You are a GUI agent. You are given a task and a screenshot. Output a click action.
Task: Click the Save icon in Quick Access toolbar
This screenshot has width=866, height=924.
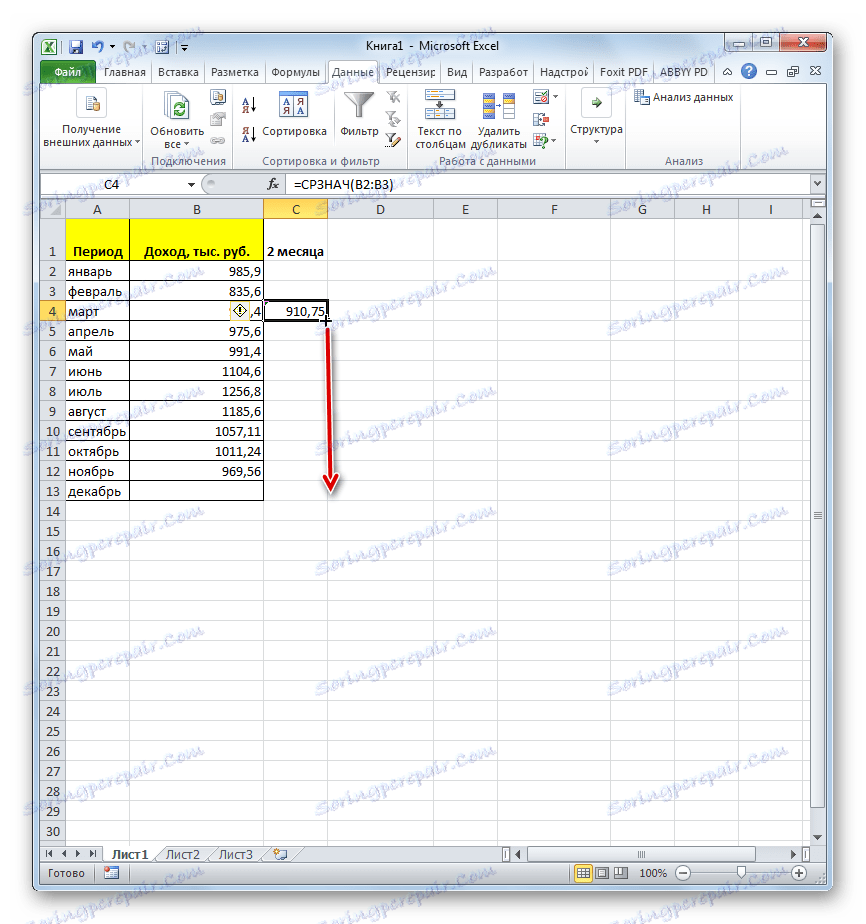(x=74, y=46)
